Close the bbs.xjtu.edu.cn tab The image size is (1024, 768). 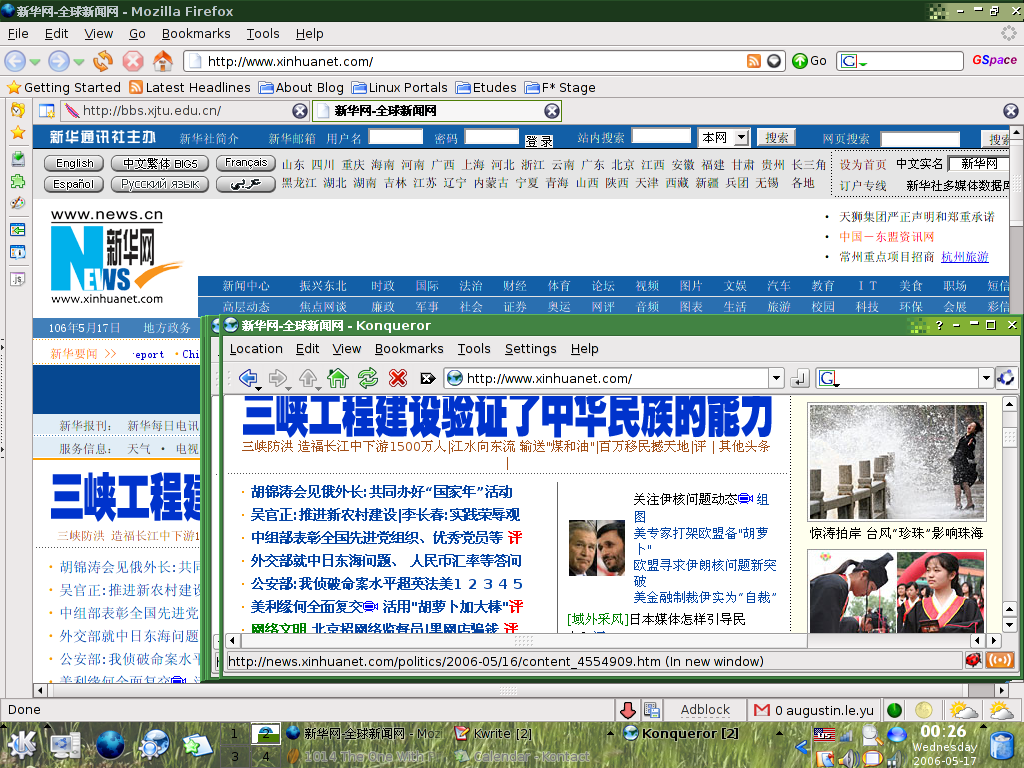[x=300, y=111]
